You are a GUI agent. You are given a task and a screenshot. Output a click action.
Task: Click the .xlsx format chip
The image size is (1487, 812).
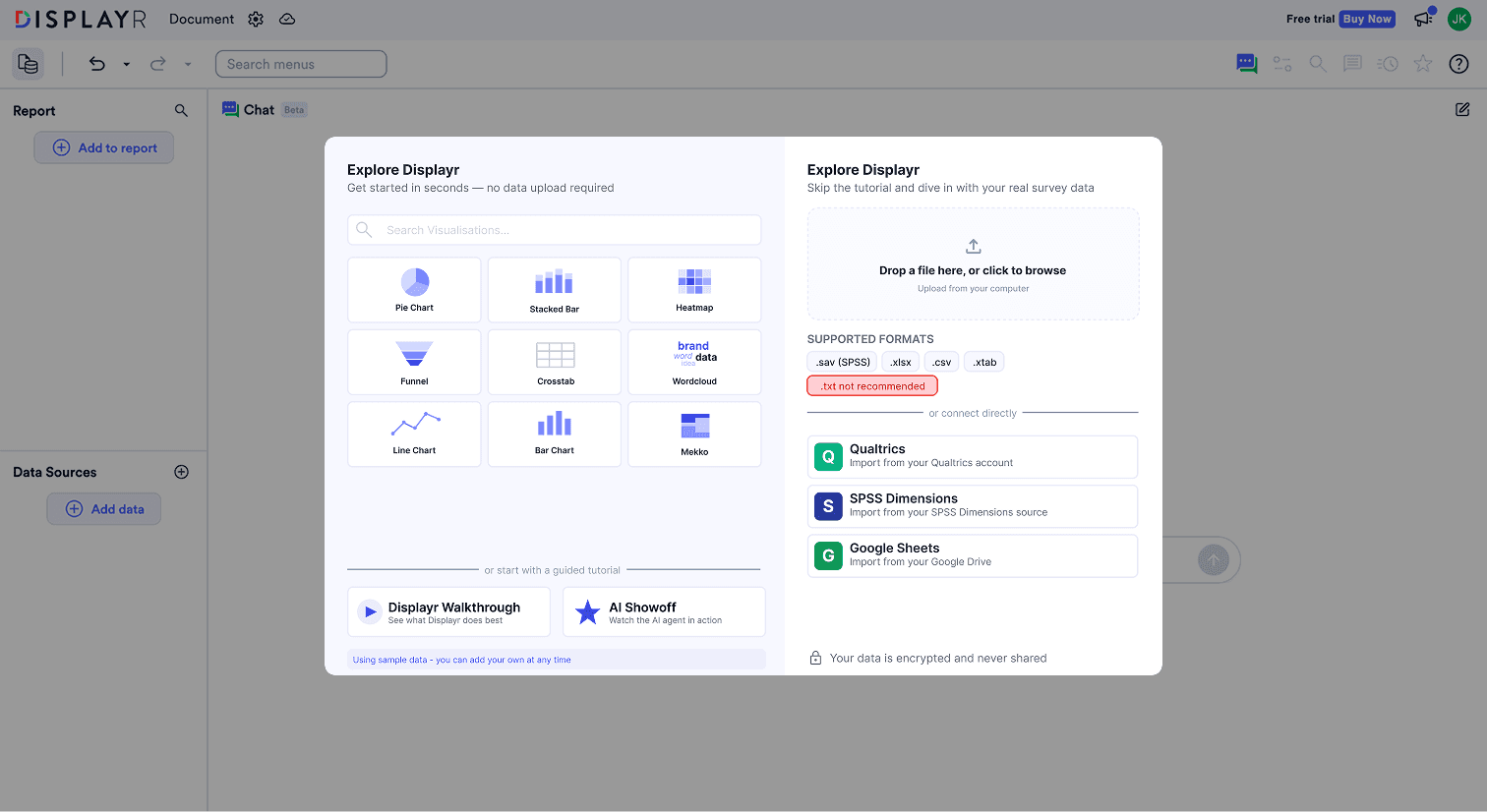[901, 362]
